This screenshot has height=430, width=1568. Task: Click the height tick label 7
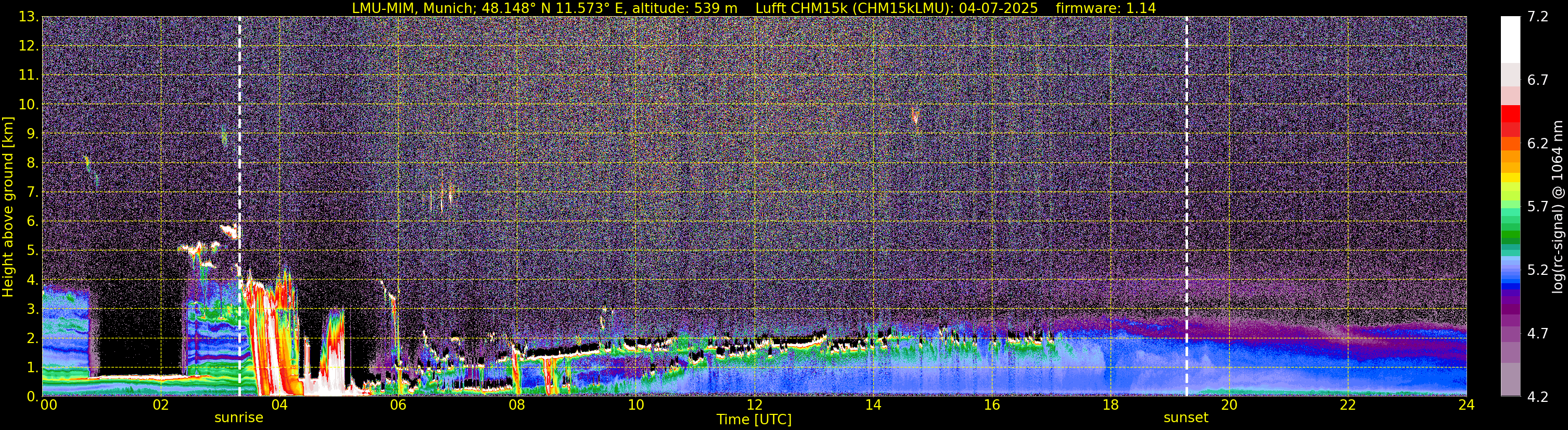point(32,192)
